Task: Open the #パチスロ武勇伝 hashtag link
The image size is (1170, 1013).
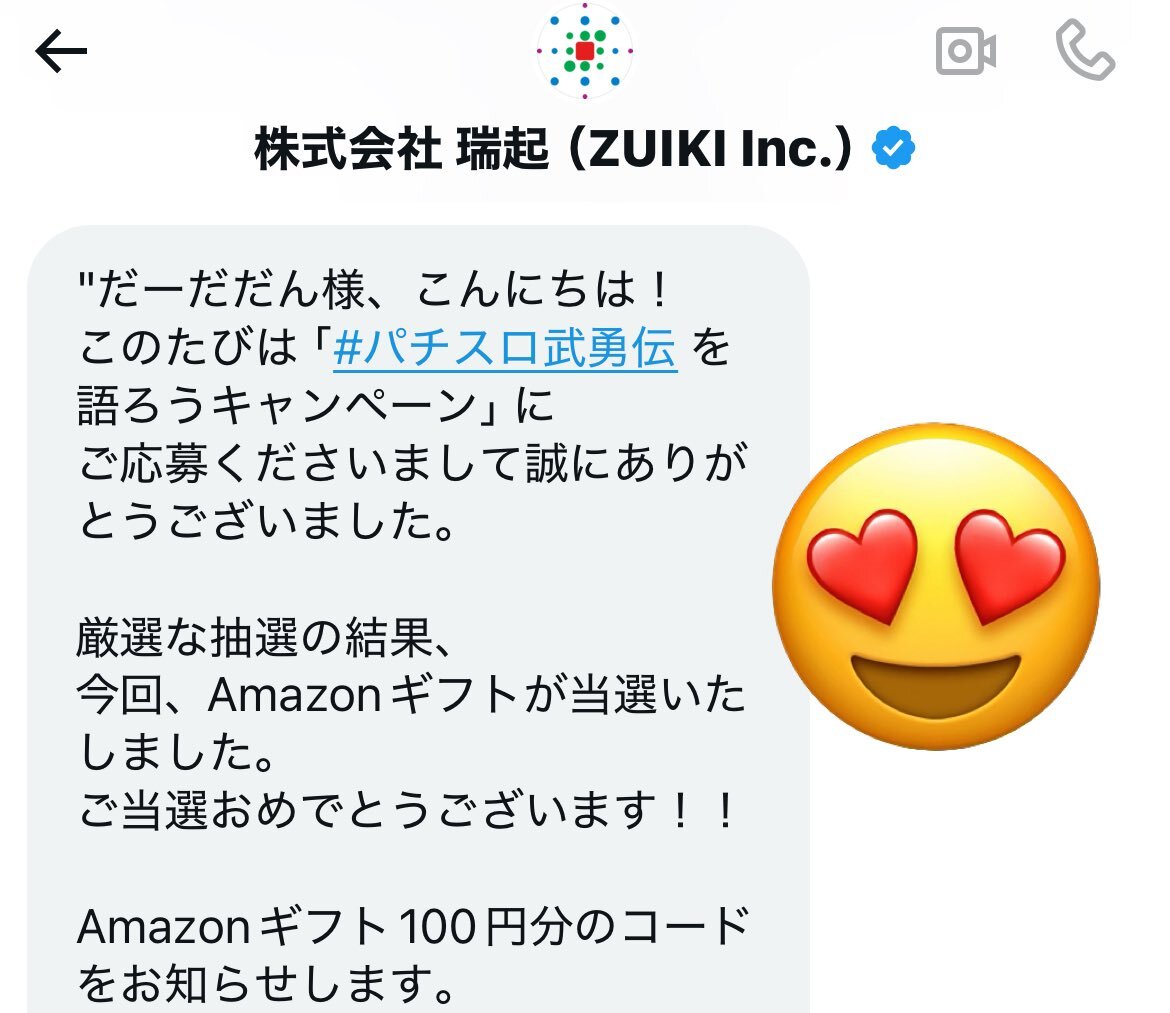Action: pyautogui.click(x=505, y=348)
